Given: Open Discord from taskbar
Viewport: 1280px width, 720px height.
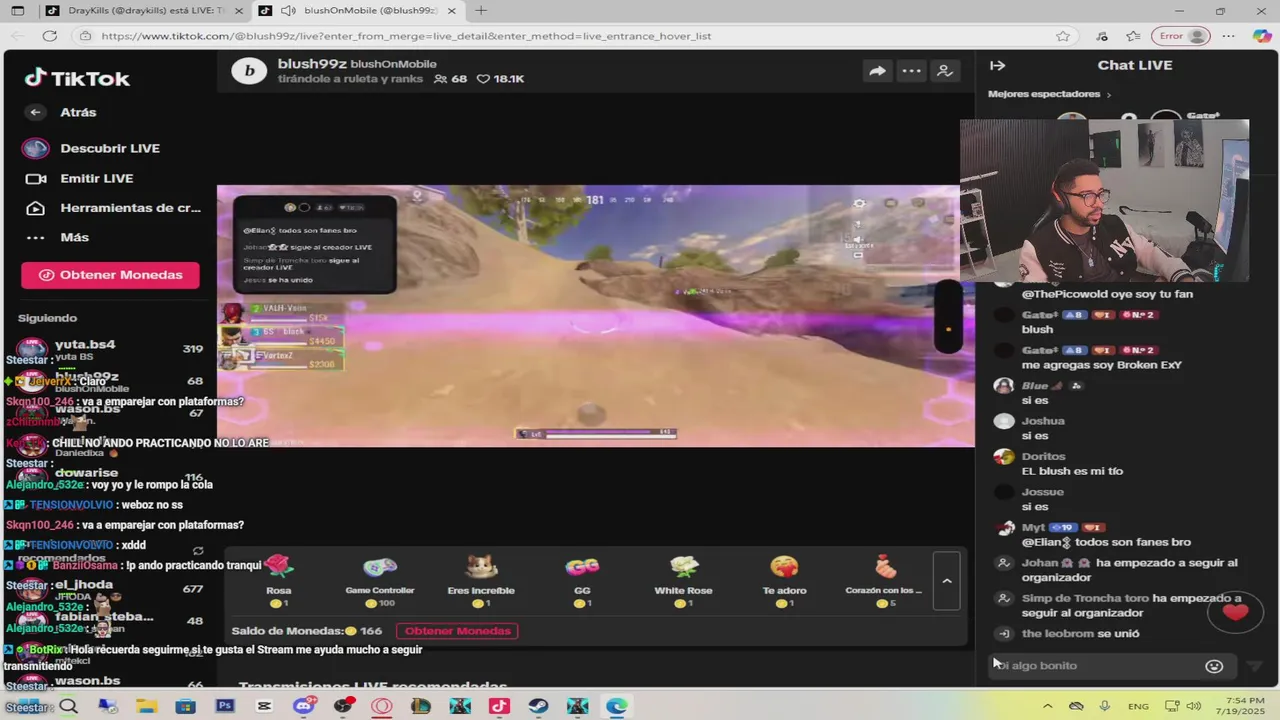Looking at the screenshot, I should click(303, 707).
